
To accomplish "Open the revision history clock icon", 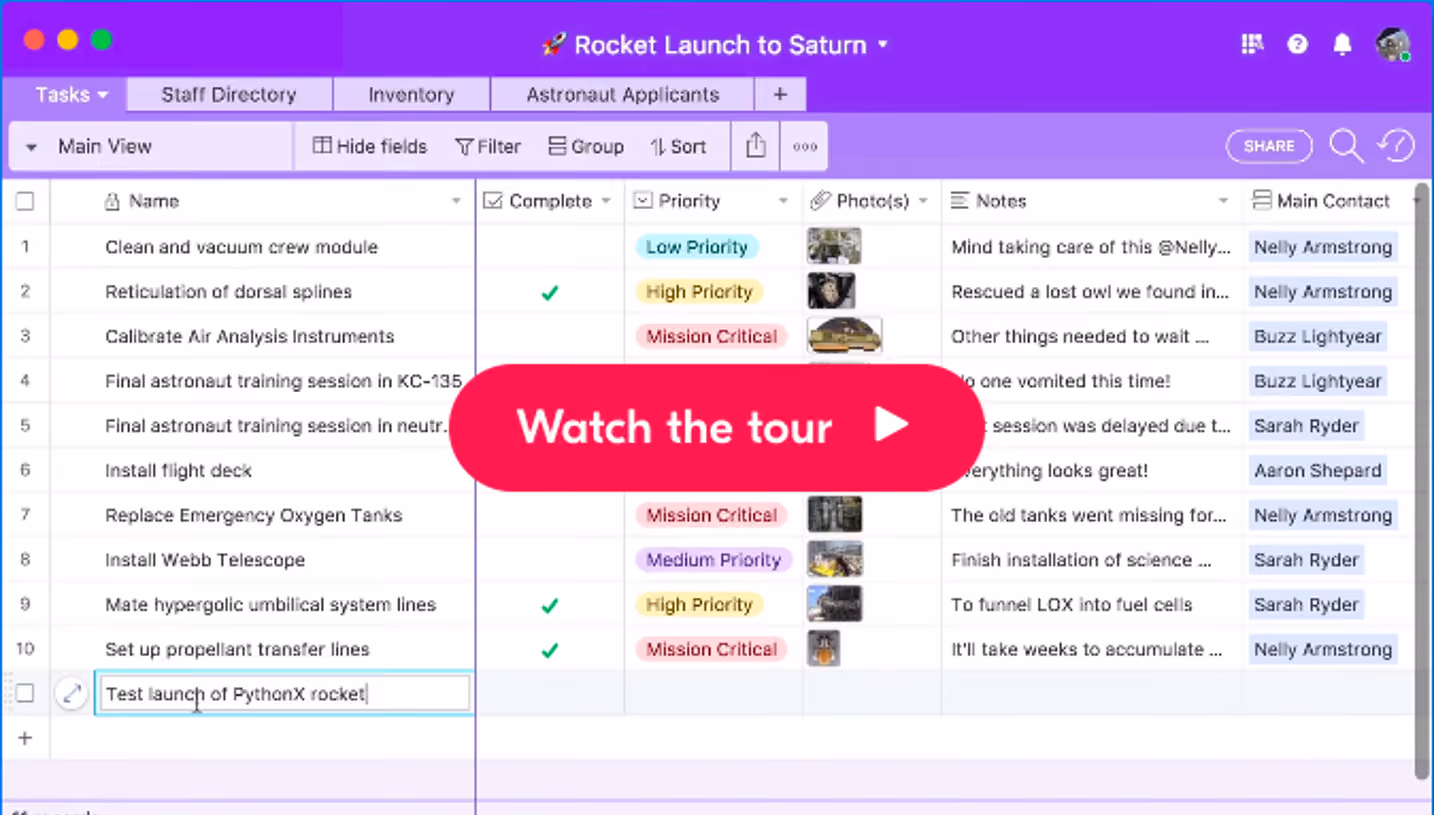I will click(x=1396, y=146).
